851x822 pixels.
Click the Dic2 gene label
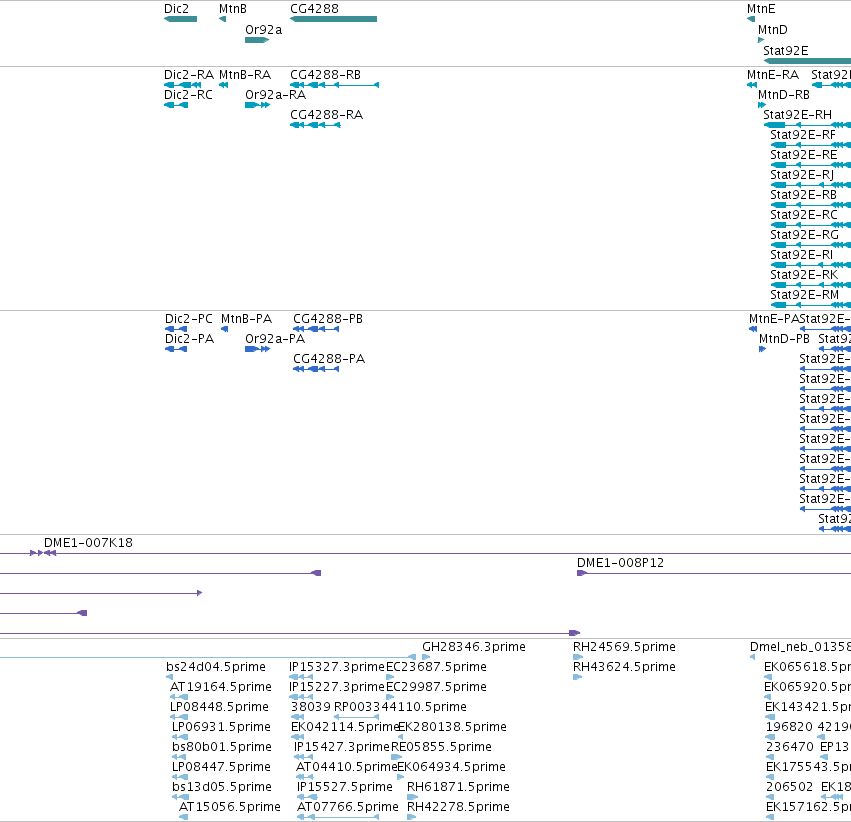pos(176,9)
